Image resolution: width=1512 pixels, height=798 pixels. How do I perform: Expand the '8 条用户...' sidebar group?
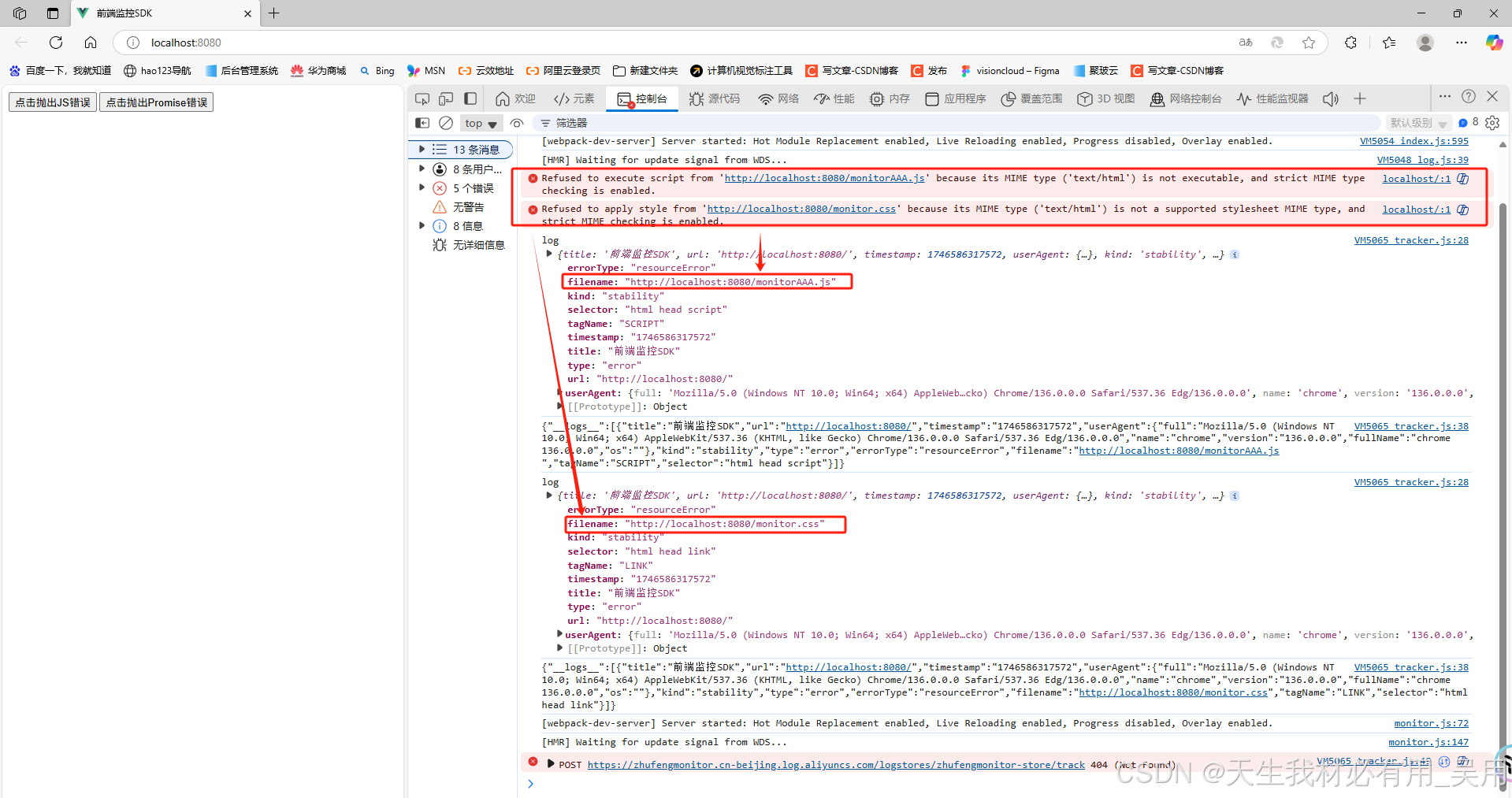click(422, 169)
